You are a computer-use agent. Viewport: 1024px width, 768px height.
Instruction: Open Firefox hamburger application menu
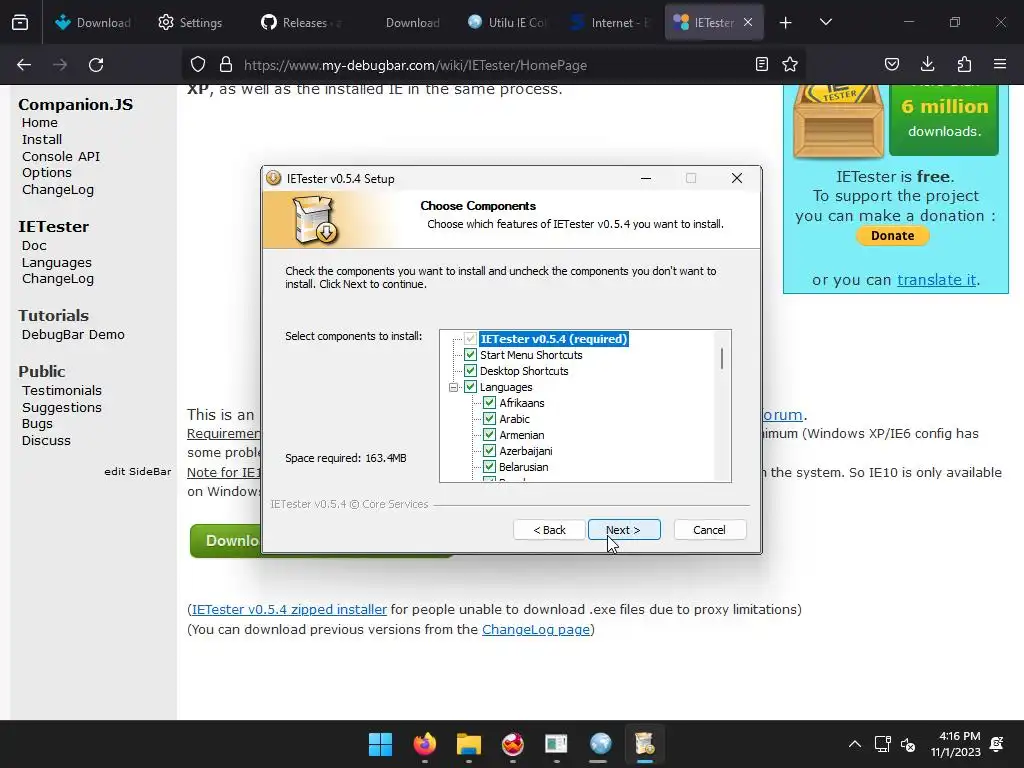point(1000,64)
